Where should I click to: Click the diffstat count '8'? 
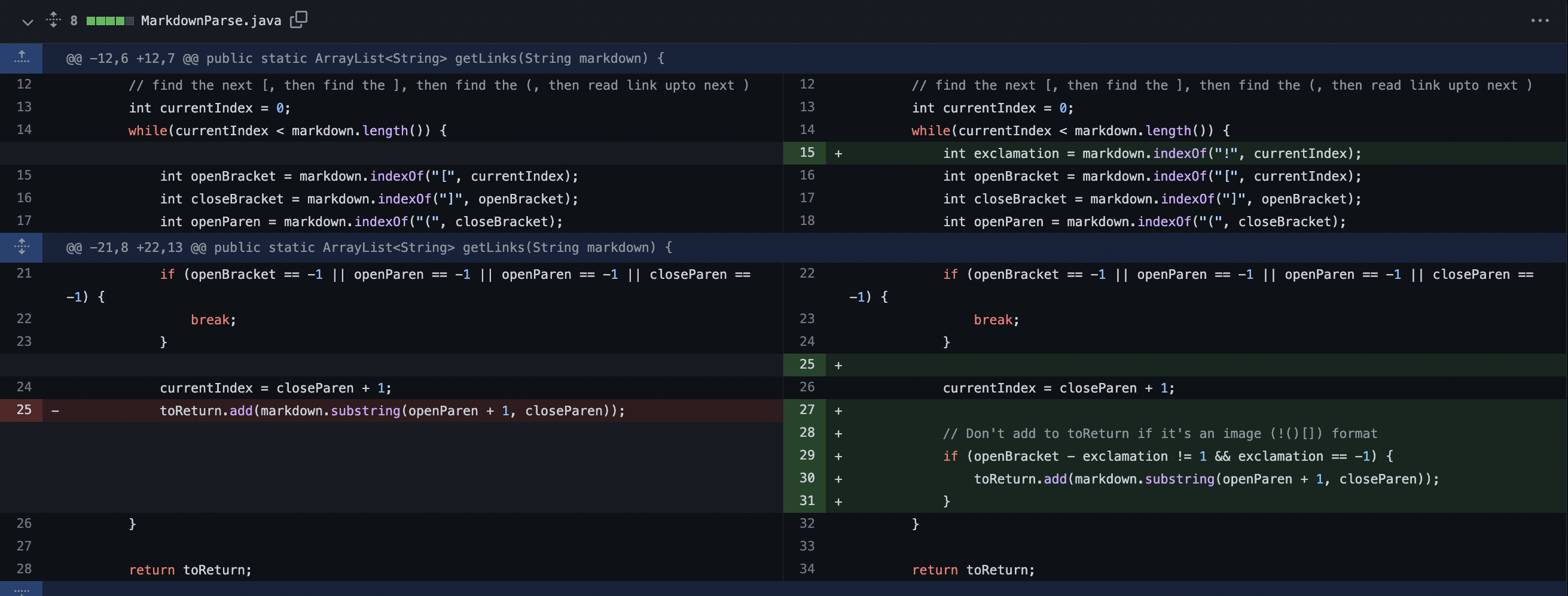(74, 21)
